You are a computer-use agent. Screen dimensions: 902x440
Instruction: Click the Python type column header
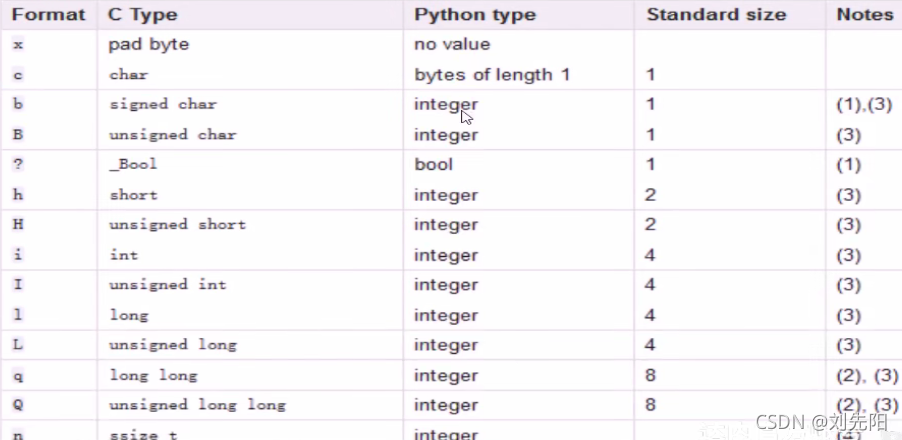click(x=475, y=15)
